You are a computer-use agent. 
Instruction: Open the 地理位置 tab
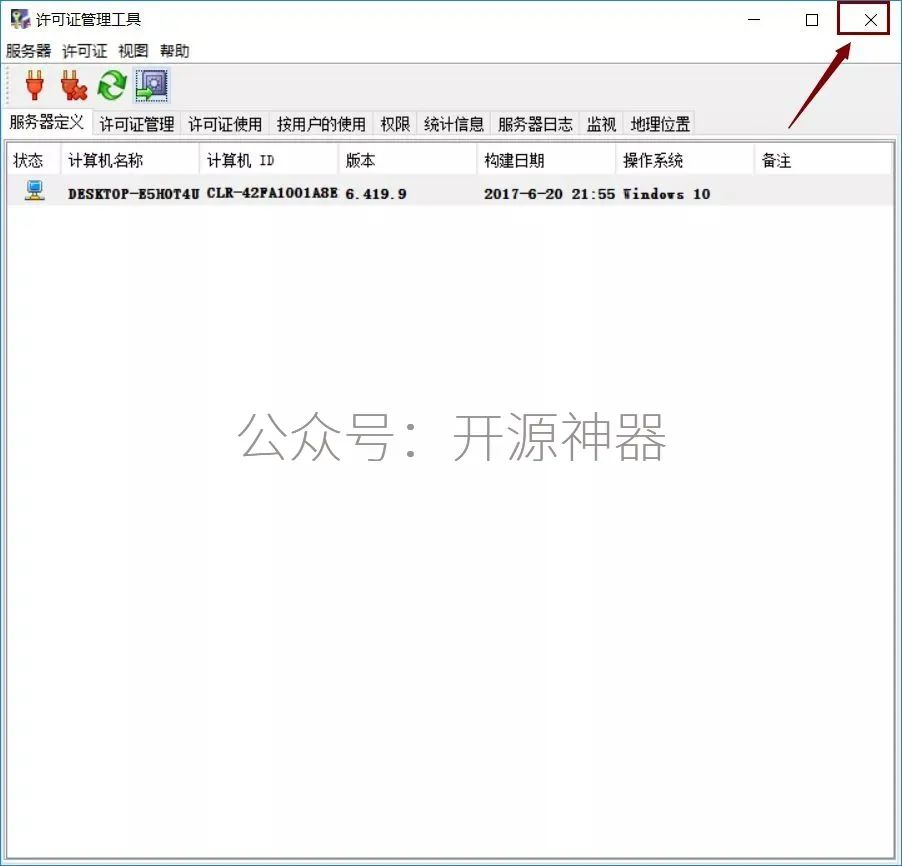click(660, 124)
